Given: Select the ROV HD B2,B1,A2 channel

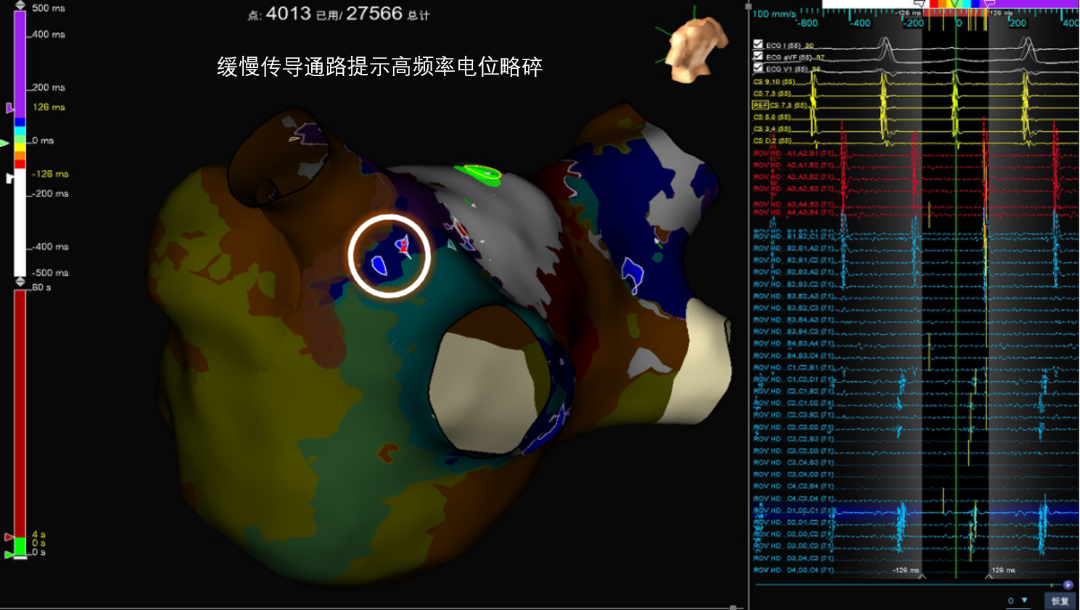Looking at the screenshot, I should pyautogui.click(x=793, y=248).
